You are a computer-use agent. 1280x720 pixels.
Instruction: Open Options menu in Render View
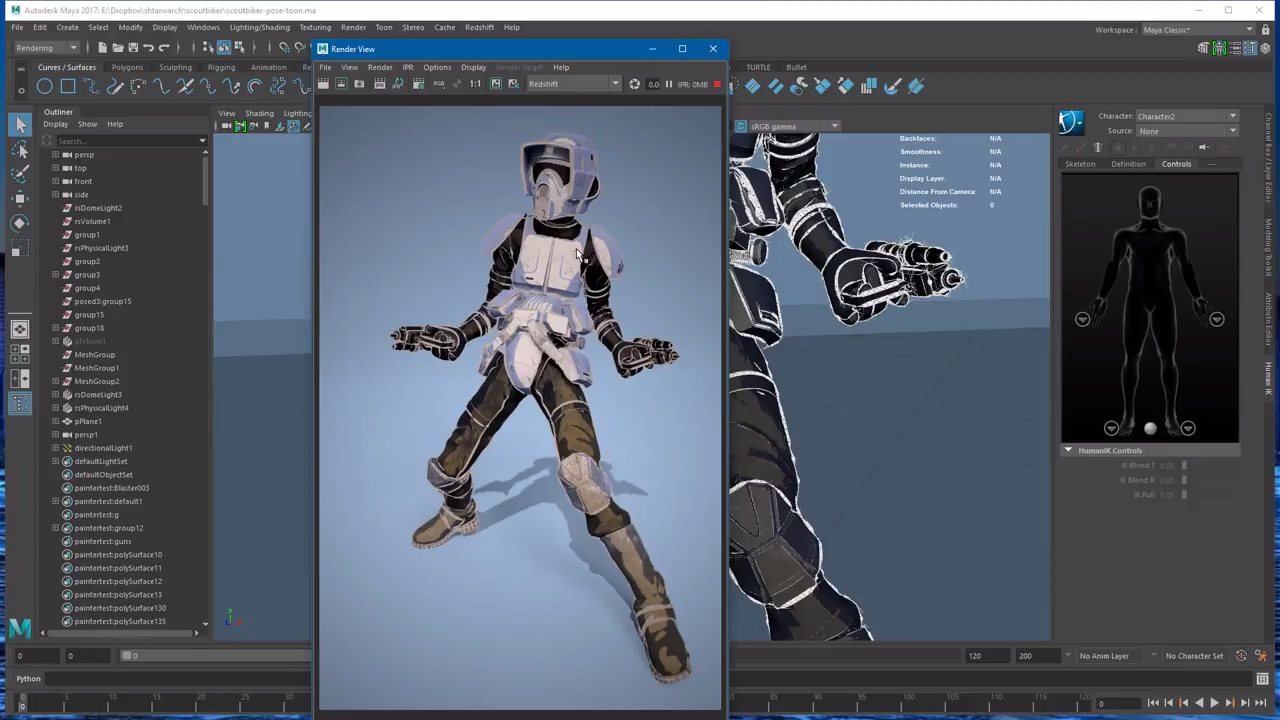[x=437, y=67]
